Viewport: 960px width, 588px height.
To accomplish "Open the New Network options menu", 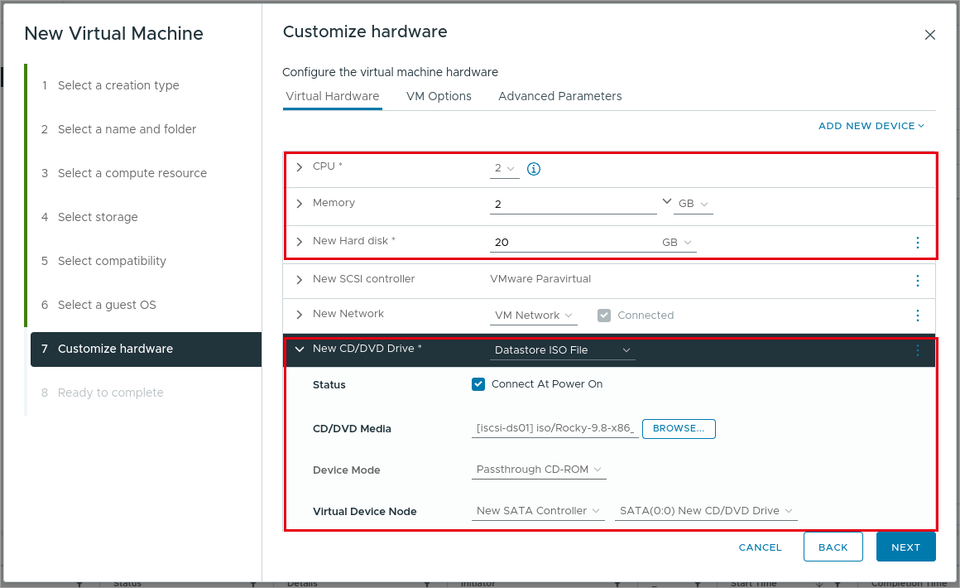I will [917, 315].
